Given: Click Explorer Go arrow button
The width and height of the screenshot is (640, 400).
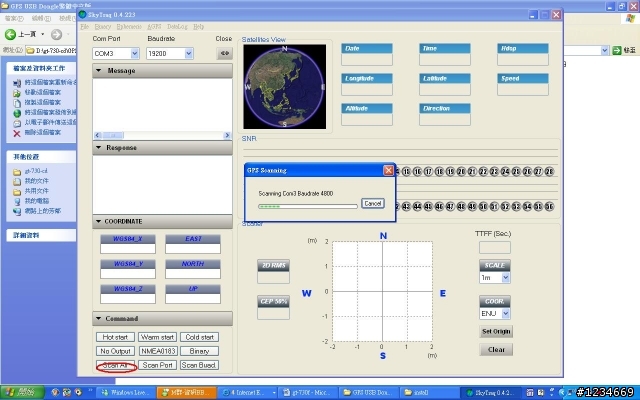Looking at the screenshot, I should pyautogui.click(x=617, y=50).
